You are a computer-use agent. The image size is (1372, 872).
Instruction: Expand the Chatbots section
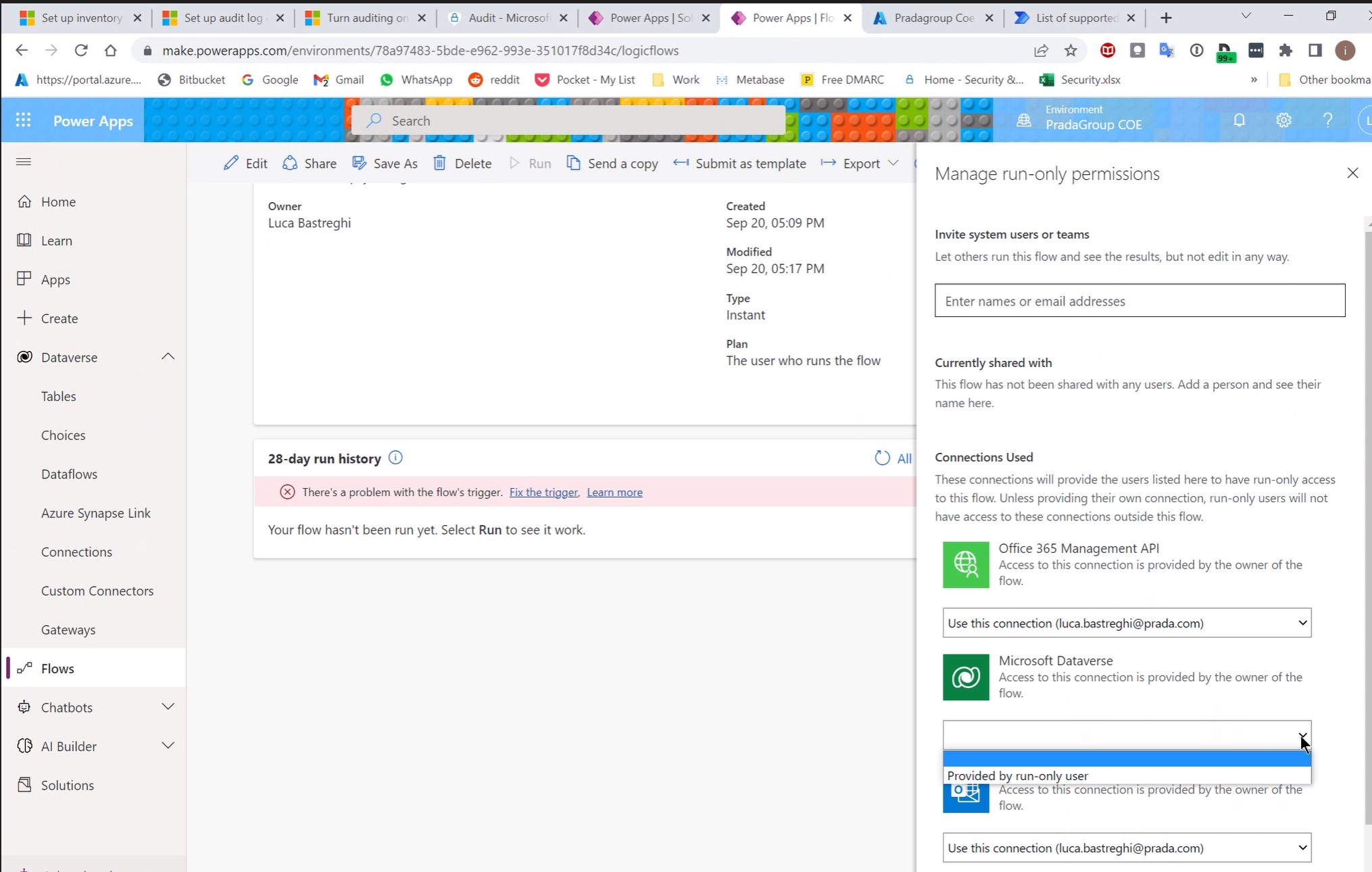(x=168, y=707)
